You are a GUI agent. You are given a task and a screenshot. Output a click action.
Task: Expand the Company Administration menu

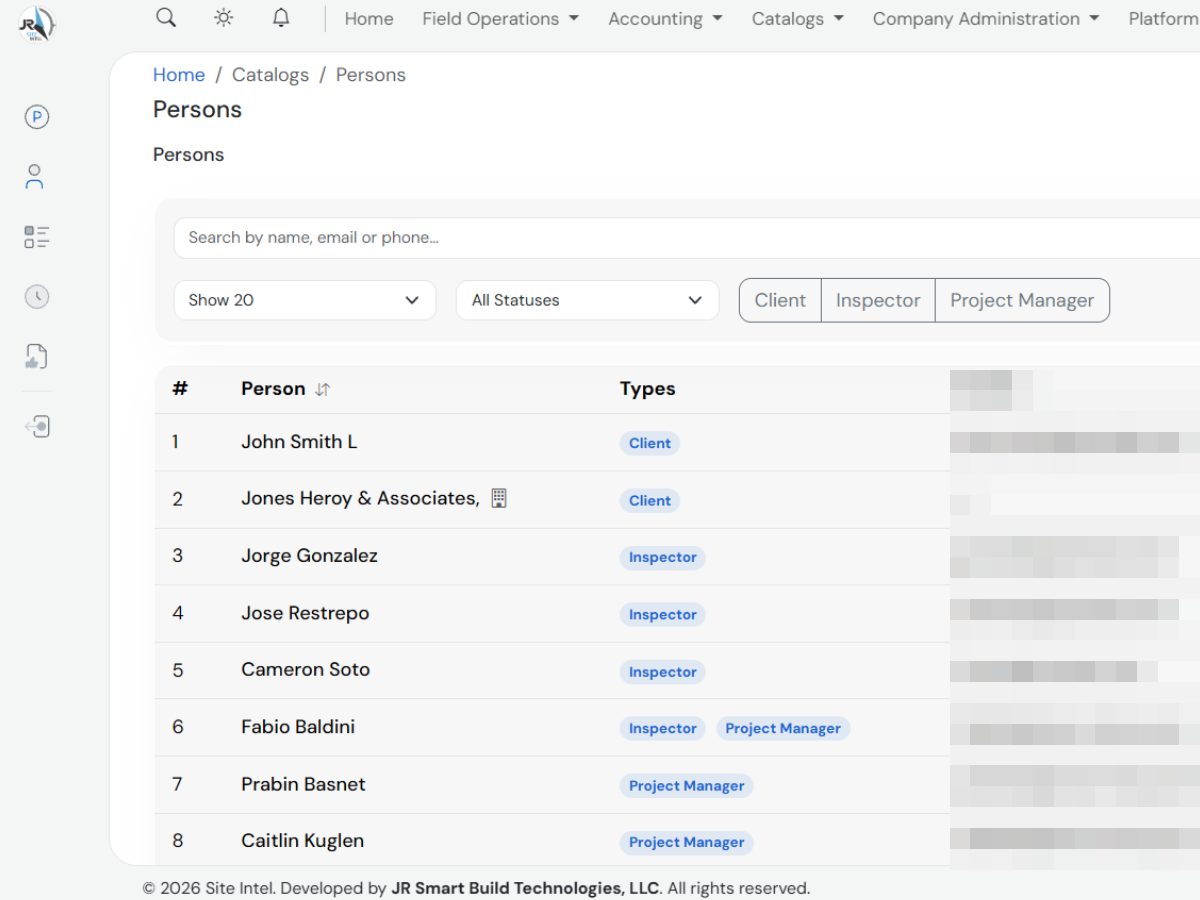[986, 19]
